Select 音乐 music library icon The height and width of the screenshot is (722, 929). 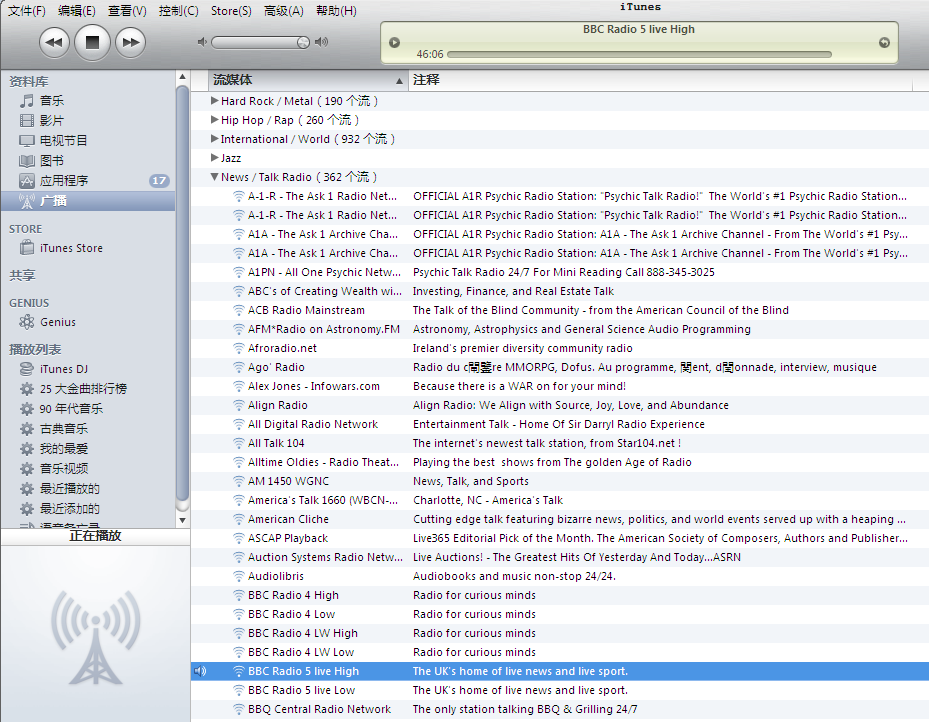pos(27,101)
